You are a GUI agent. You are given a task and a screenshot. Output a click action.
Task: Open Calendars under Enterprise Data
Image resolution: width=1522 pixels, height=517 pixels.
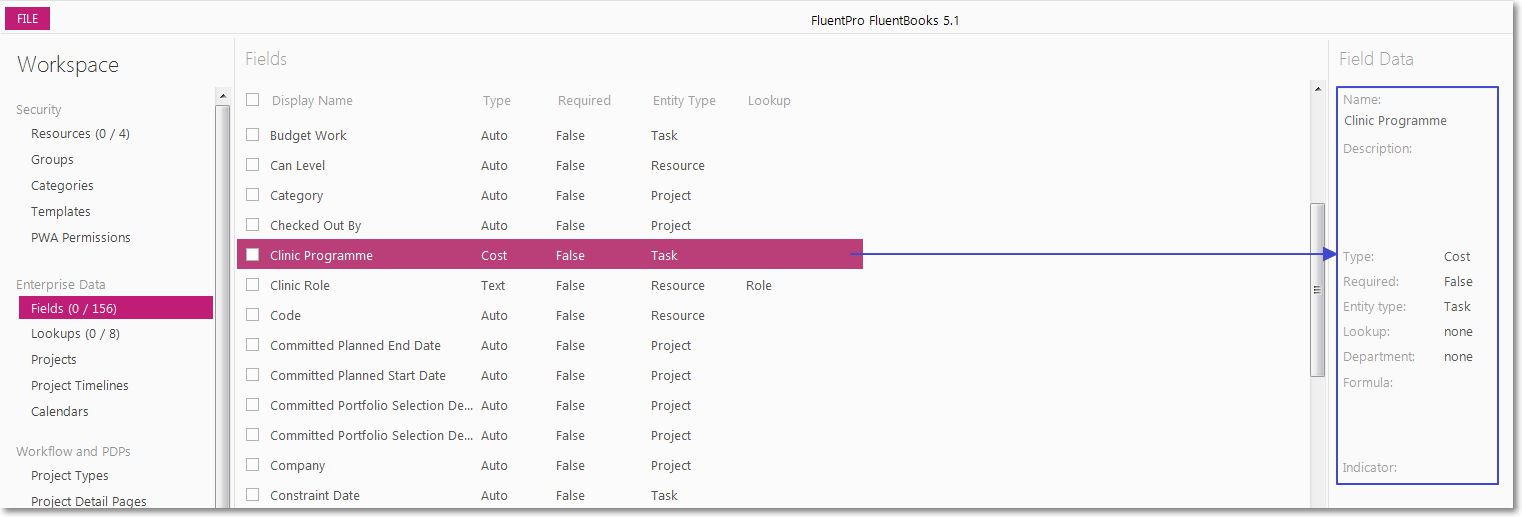click(60, 412)
